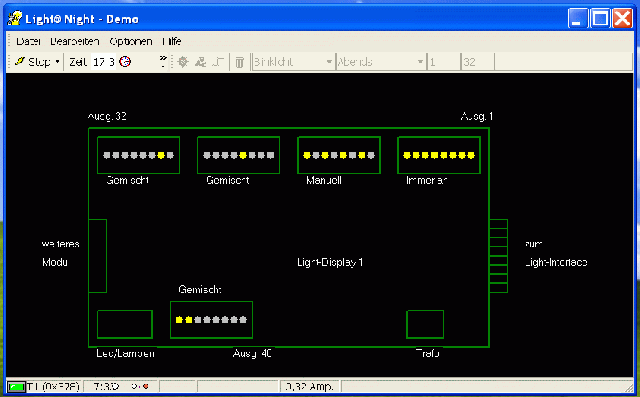The image size is (640, 397).
Task: Click the Stop simulation button
Action: coord(33,62)
